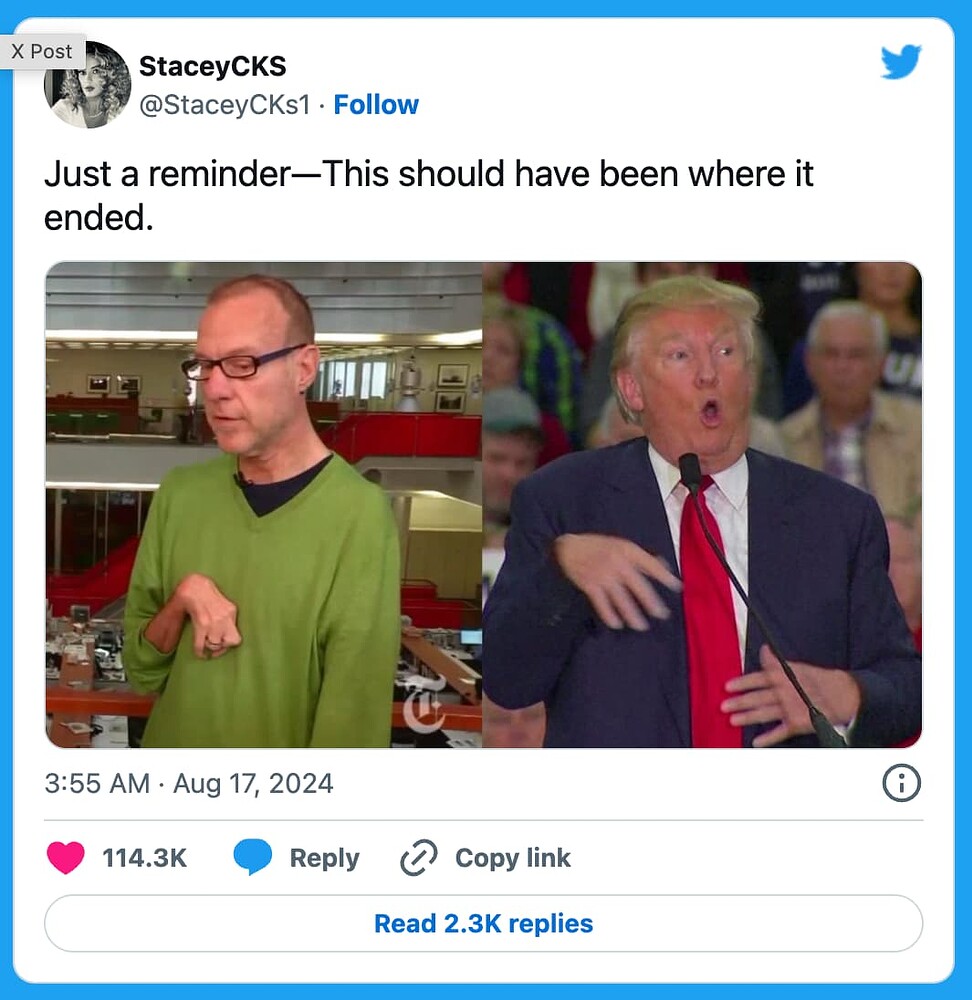Click the blue speech bubble reply icon
This screenshot has width=972, height=1000.
(253, 857)
